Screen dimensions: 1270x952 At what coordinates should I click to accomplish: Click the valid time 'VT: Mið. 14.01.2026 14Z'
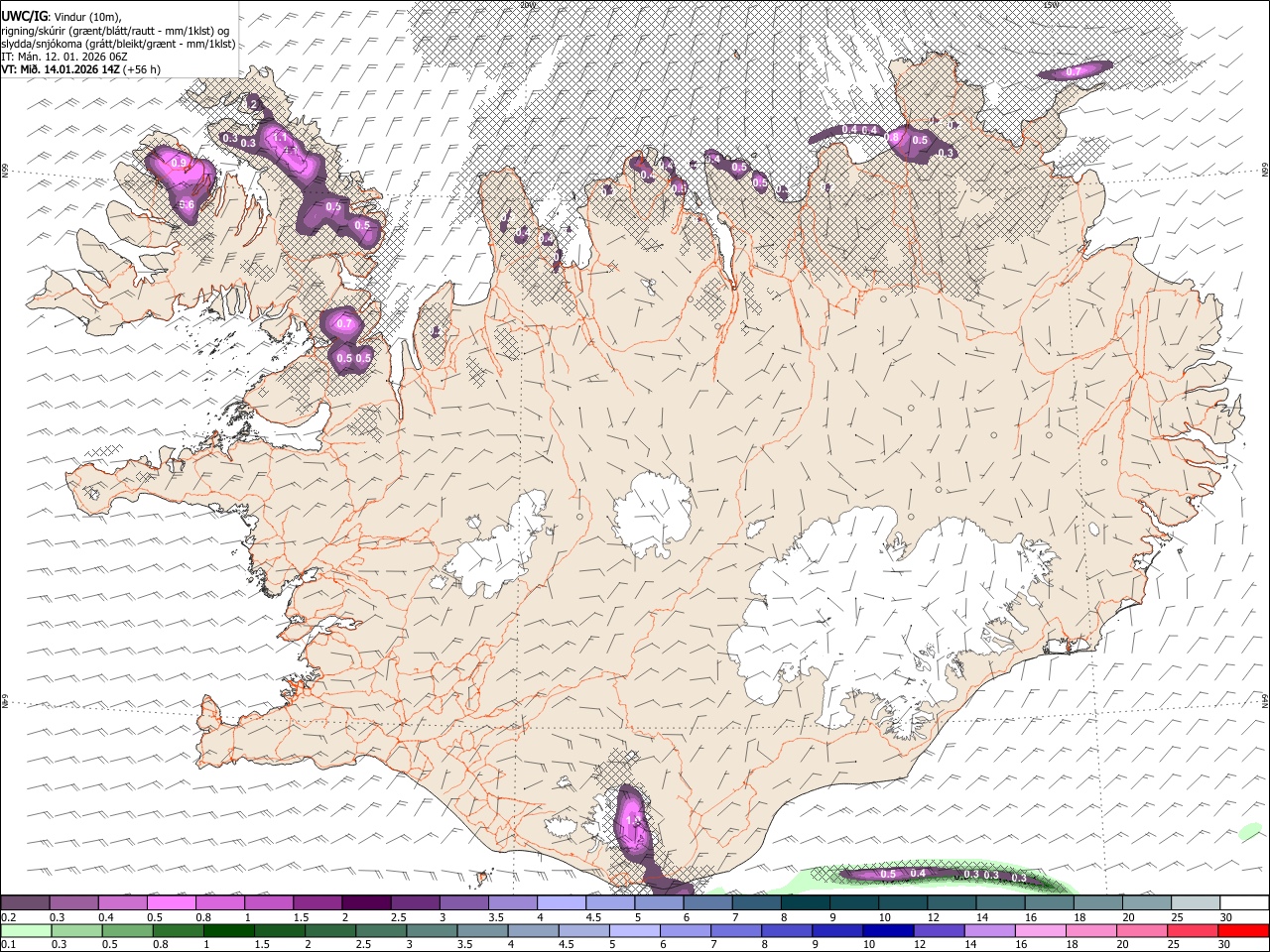pyautogui.click(x=61, y=69)
